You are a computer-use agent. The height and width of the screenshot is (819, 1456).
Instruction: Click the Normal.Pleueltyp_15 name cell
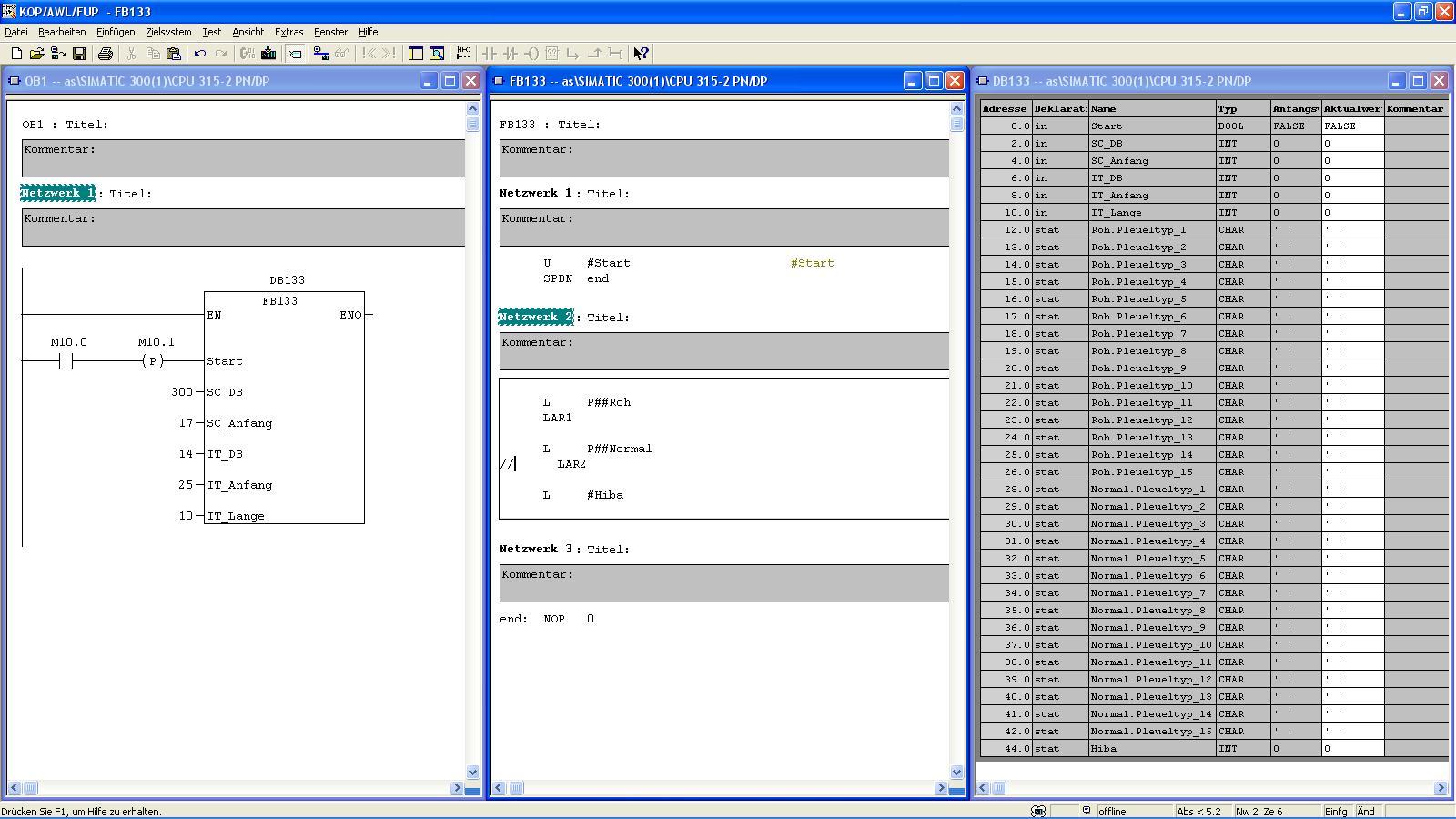coord(1152,732)
